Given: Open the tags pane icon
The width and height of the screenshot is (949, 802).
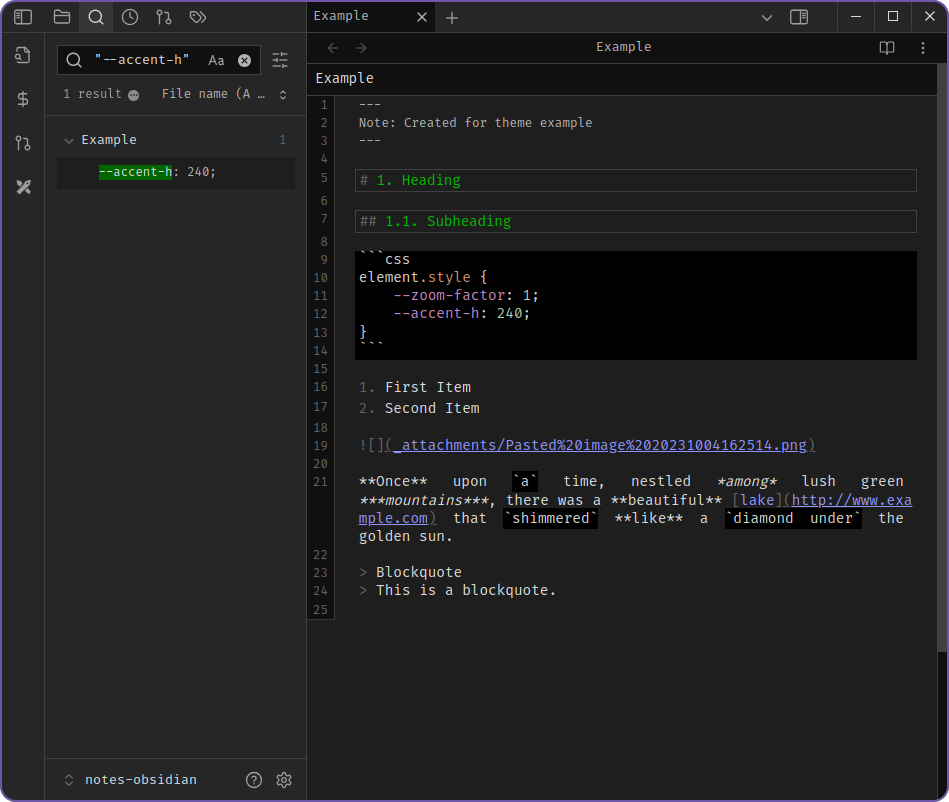Looking at the screenshot, I should click(198, 17).
